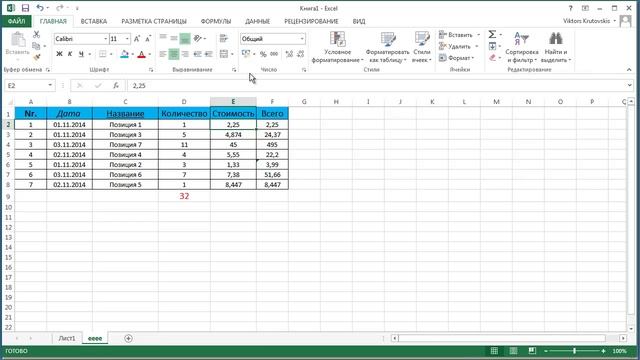Toggle middle vertical alignment
The width and height of the screenshot is (640, 360).
(x=174, y=38)
